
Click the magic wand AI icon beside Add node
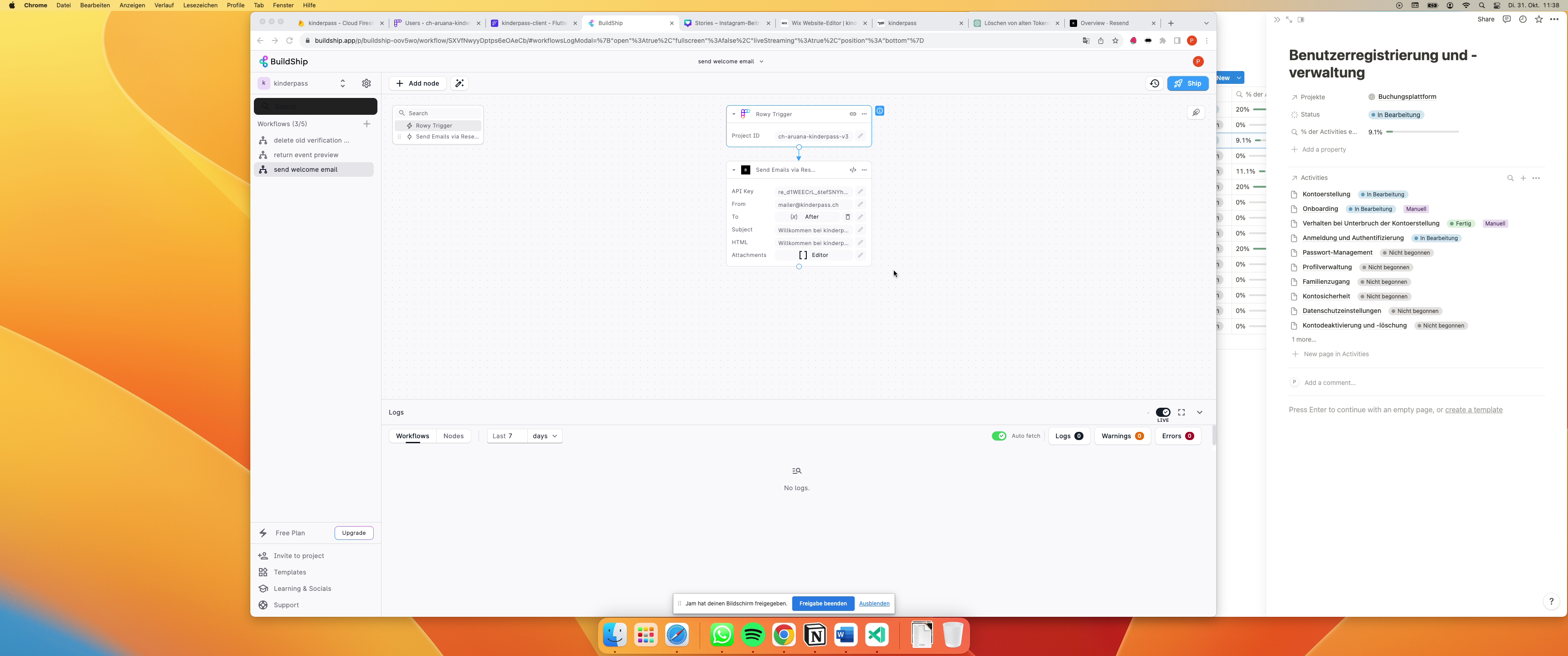coord(459,83)
